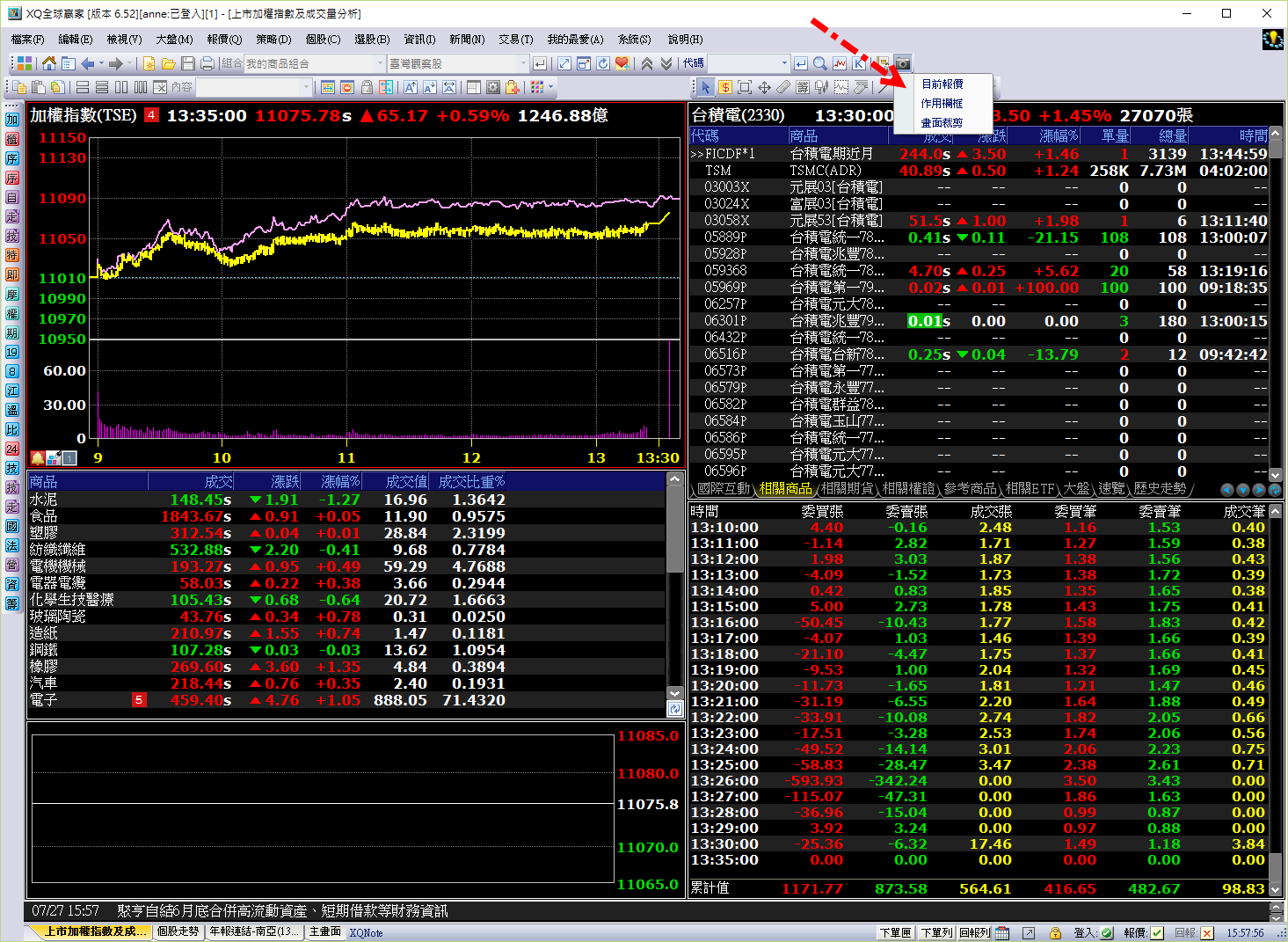Click the TSMC(ADR) row in the quote list
Screen dimensions: 1288x942
(979, 171)
